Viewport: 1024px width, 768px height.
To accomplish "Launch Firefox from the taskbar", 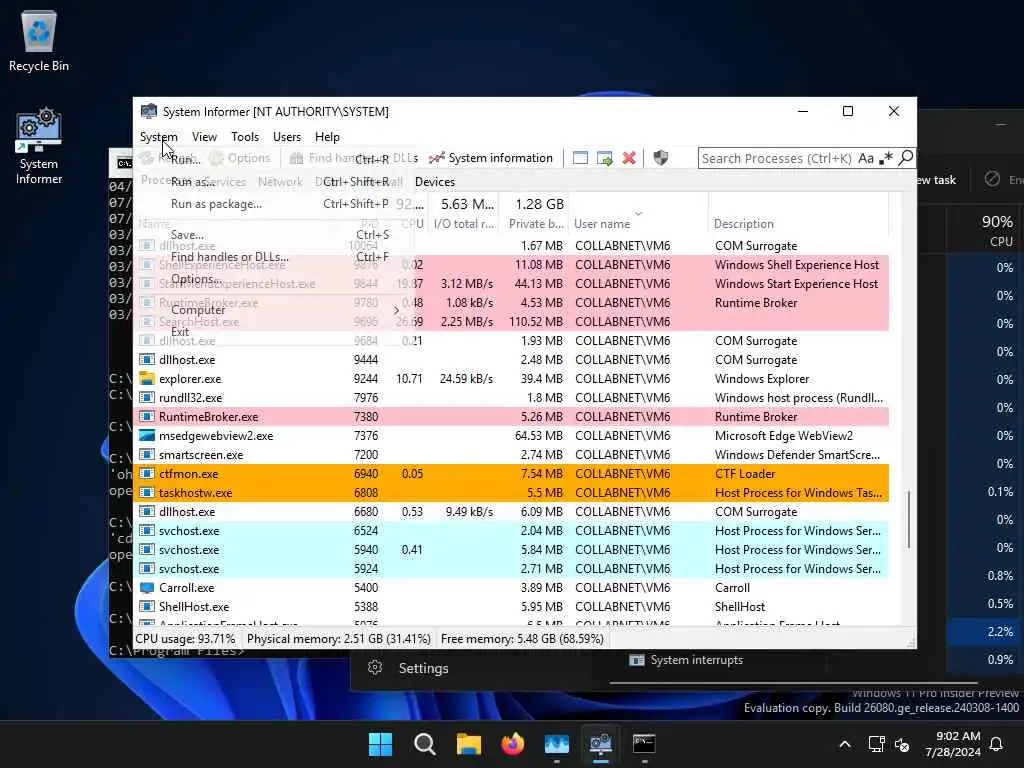I will (x=513, y=744).
